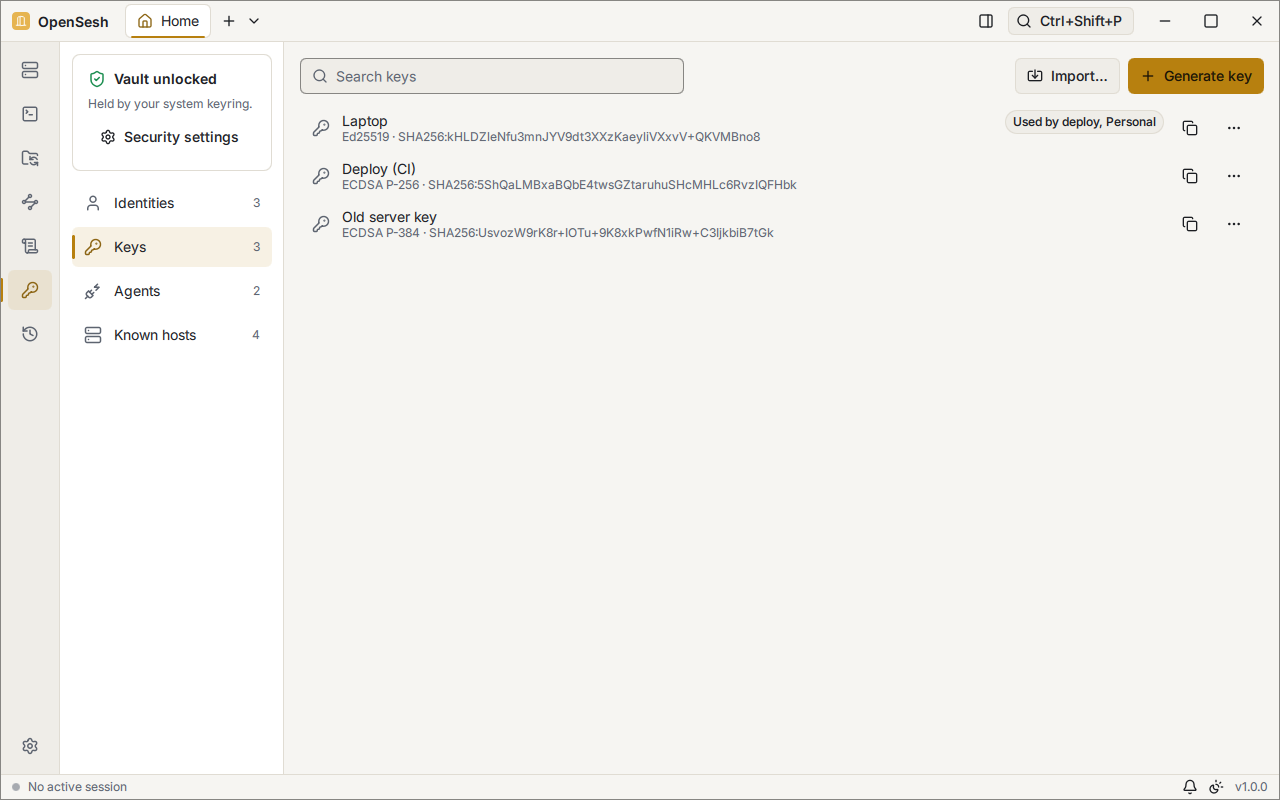Copy the Deploy (CI) public key
Screen dimensions: 1280x800
(1190, 176)
